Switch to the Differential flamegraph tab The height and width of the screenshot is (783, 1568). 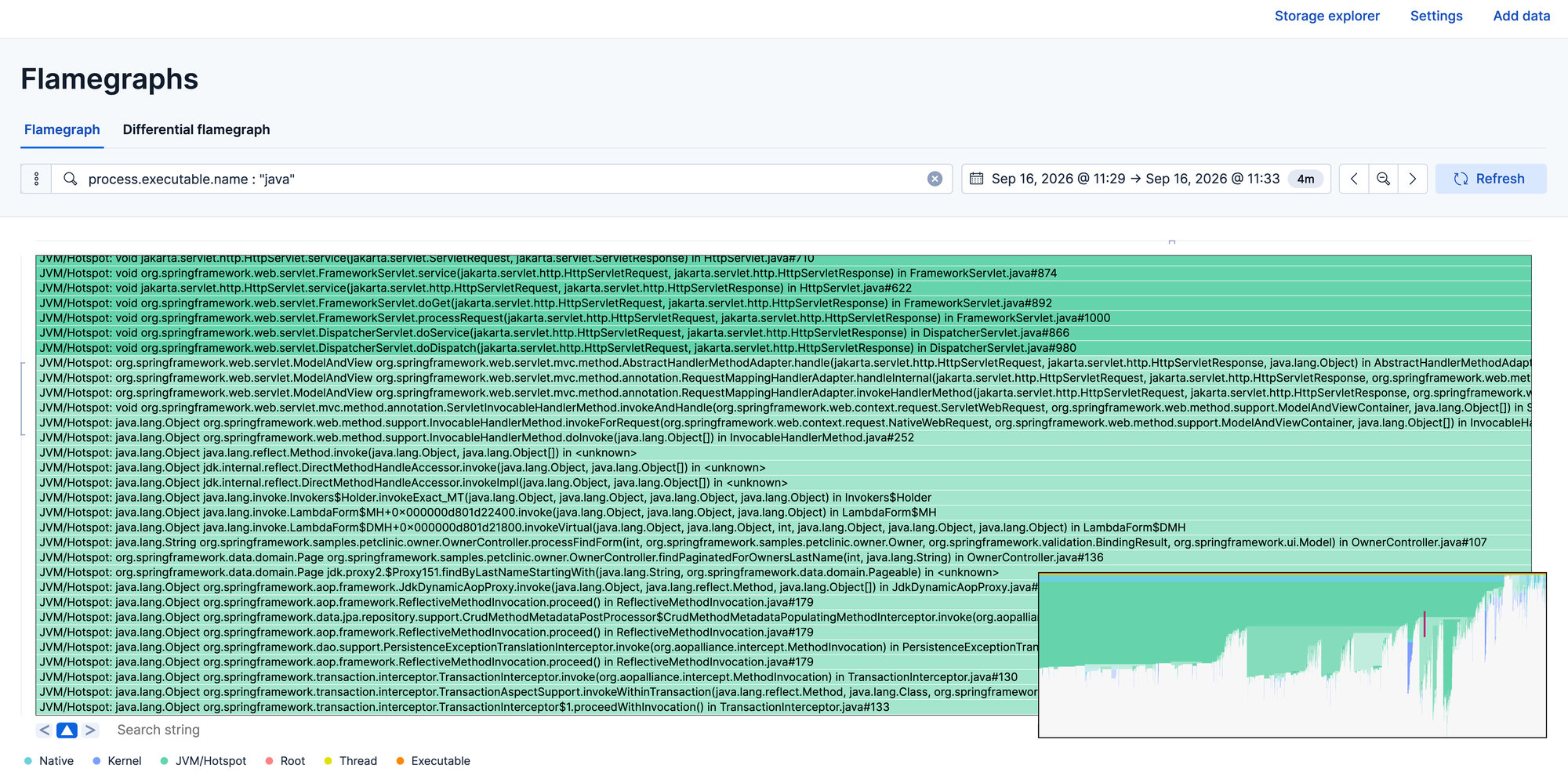coord(196,129)
